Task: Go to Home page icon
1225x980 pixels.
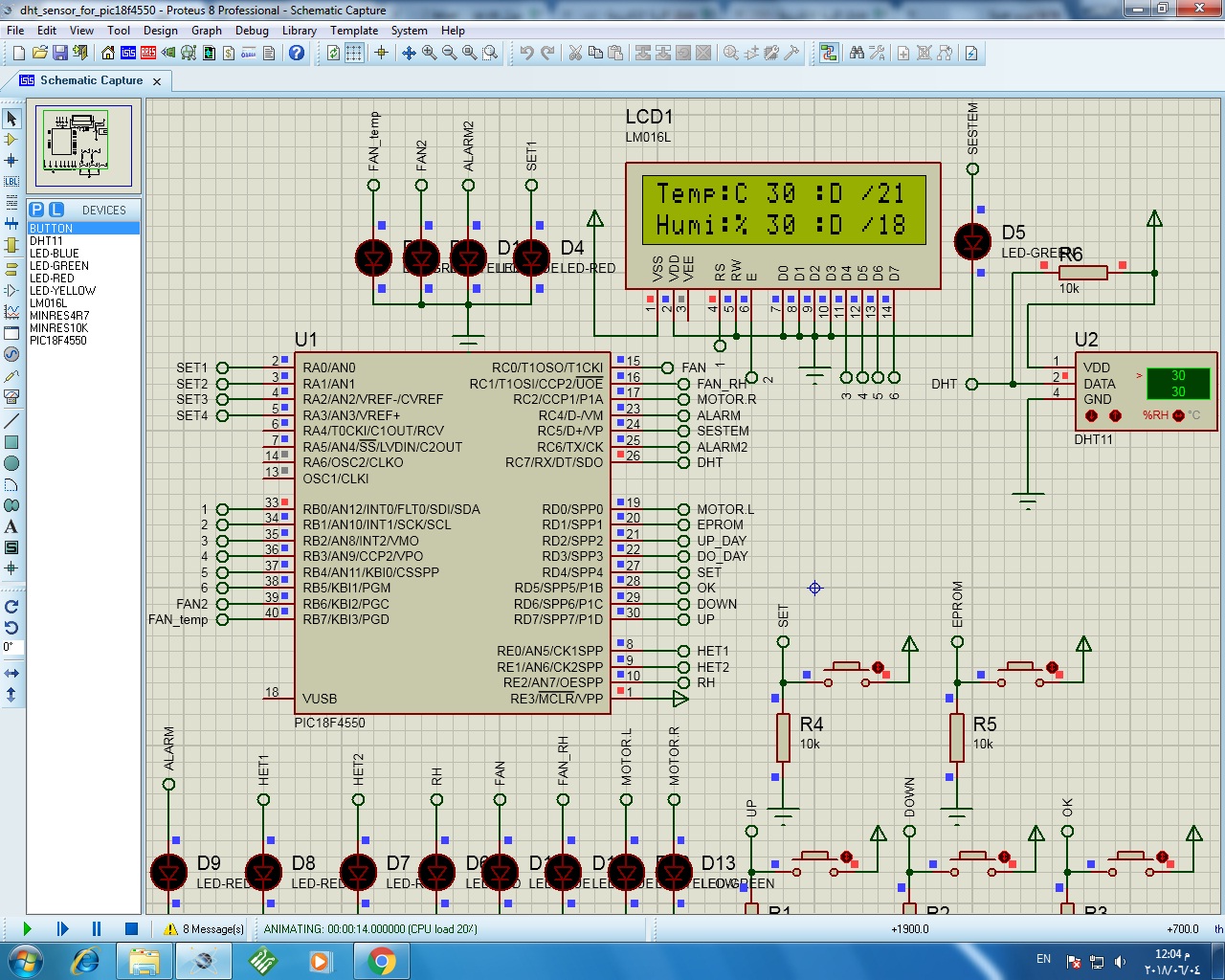Action: (x=108, y=54)
